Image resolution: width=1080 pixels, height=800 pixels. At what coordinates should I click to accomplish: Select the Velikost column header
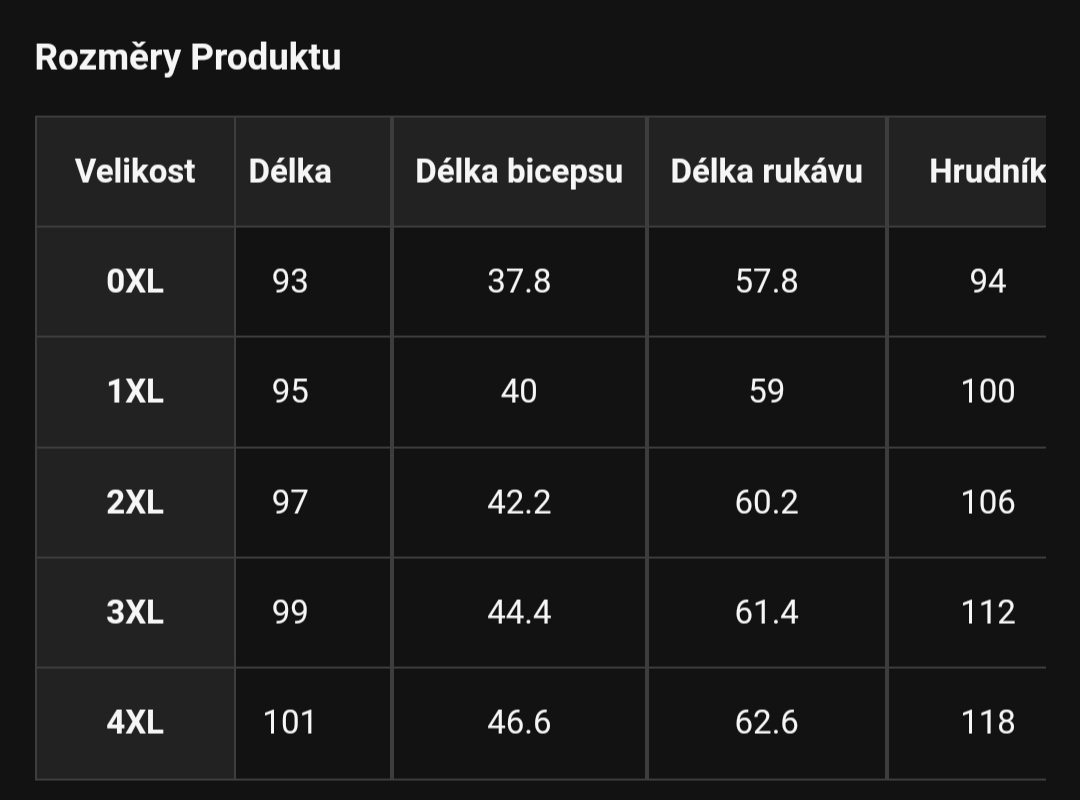135,171
